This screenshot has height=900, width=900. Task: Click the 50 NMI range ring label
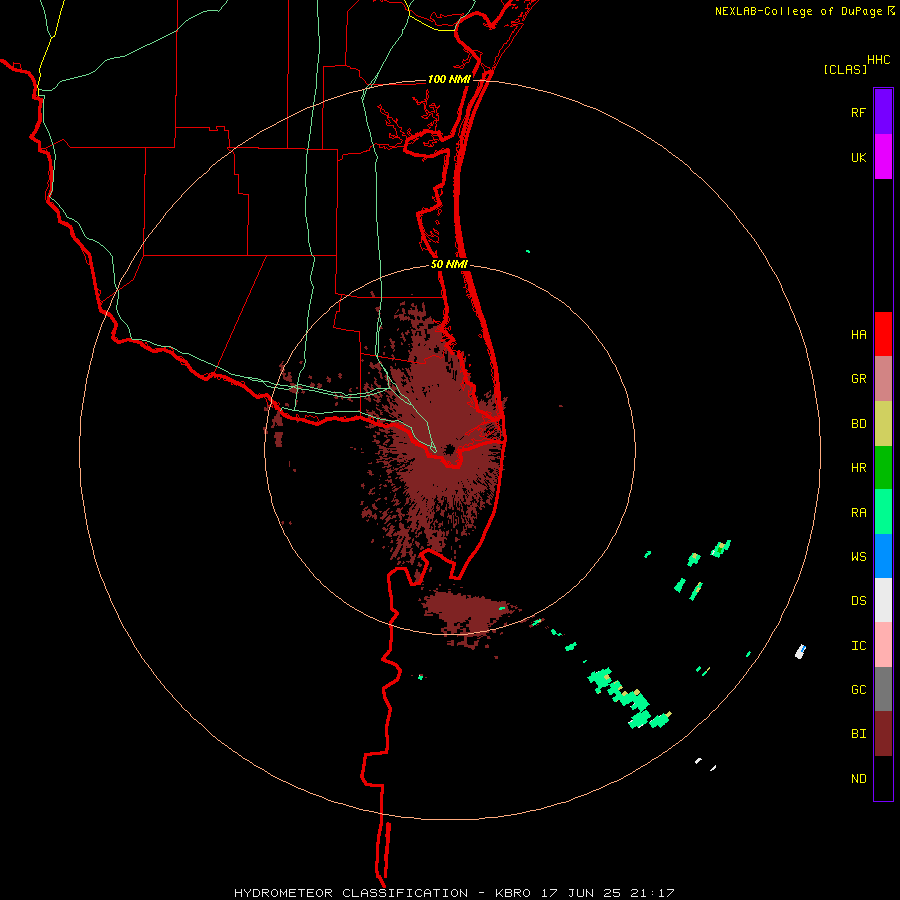pos(449,265)
